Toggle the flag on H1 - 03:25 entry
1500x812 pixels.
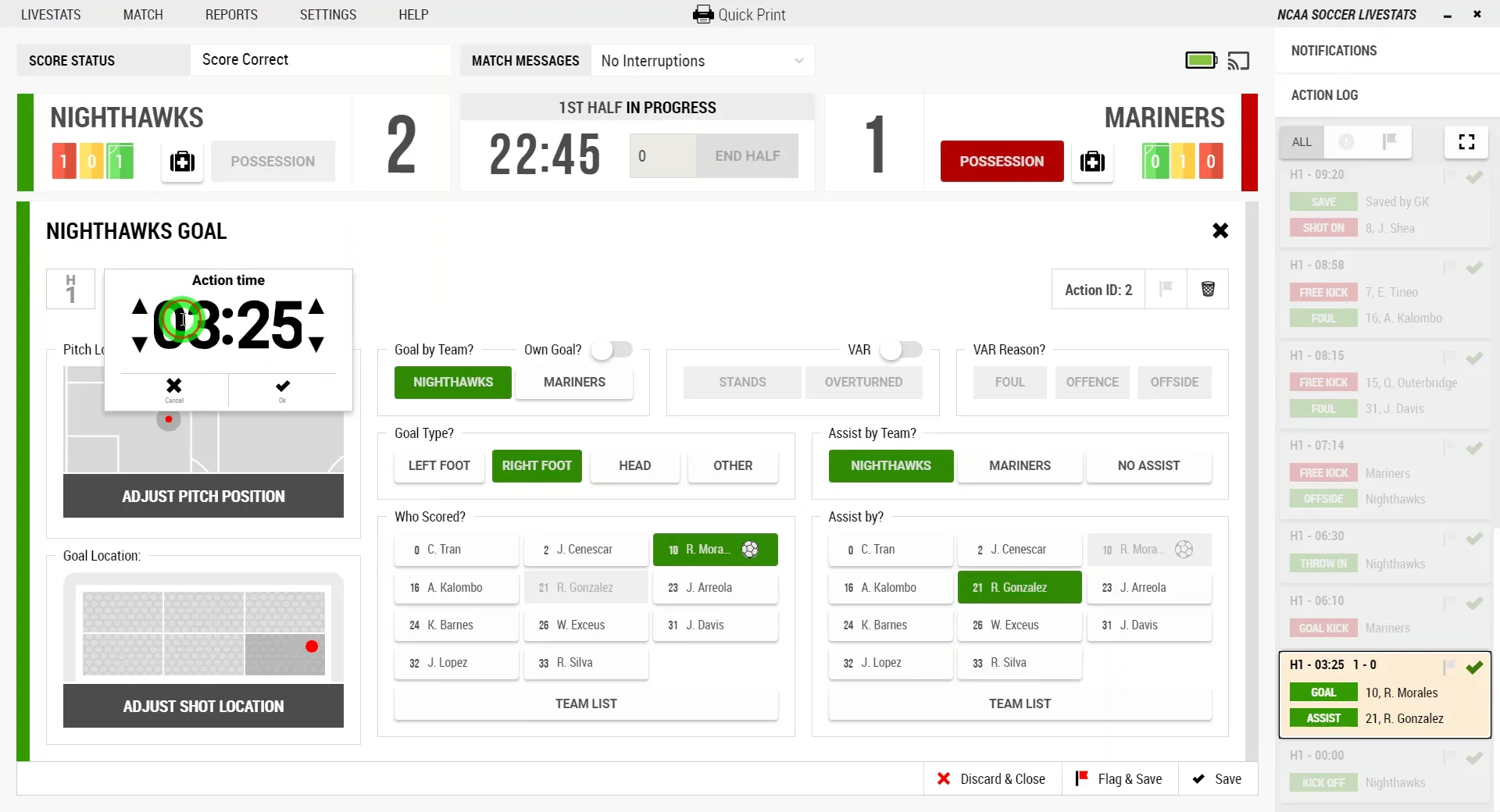tap(1448, 668)
